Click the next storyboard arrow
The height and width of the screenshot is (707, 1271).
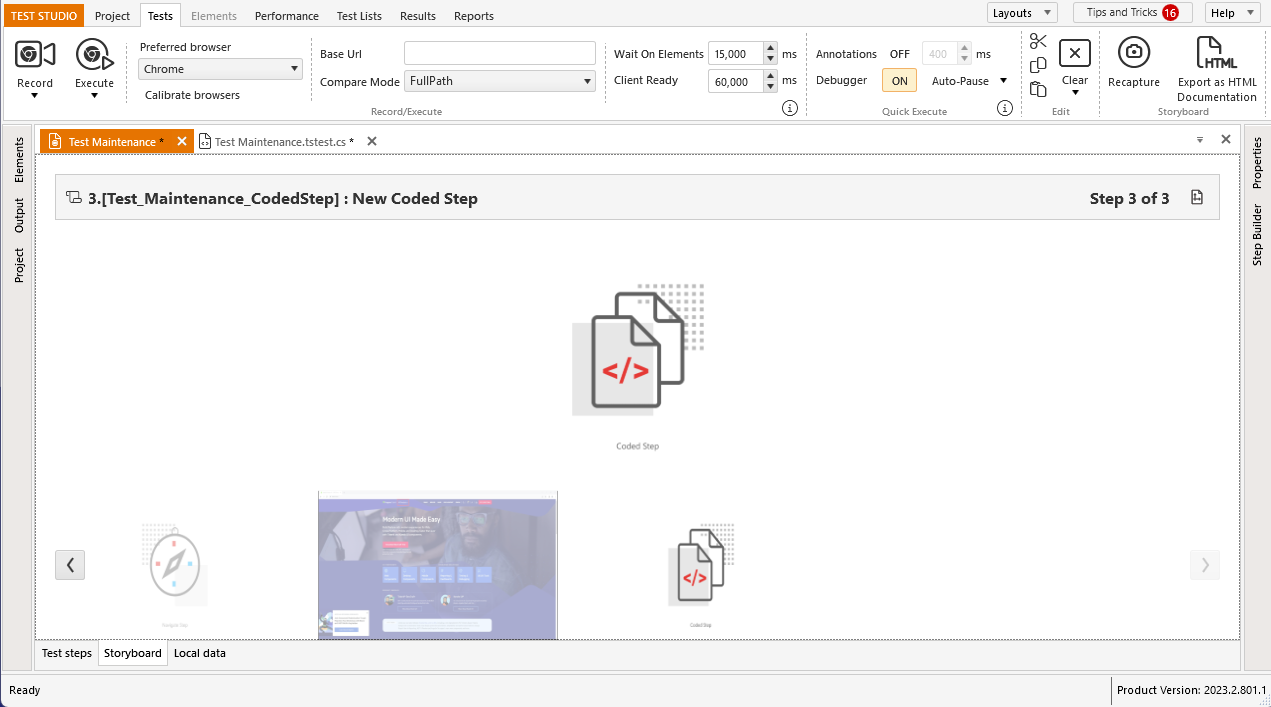[1205, 565]
